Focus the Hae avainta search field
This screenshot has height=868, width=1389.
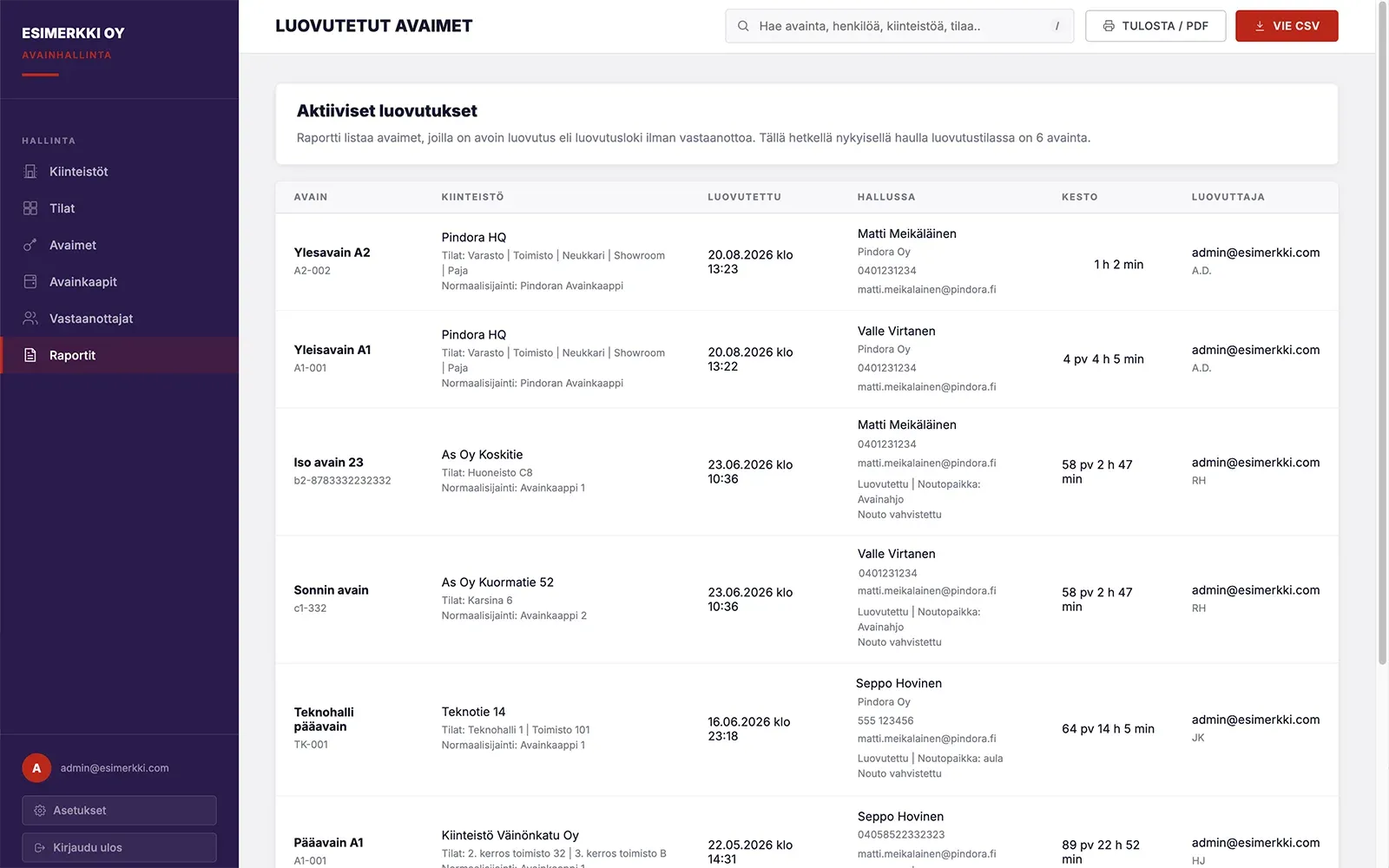point(899,26)
